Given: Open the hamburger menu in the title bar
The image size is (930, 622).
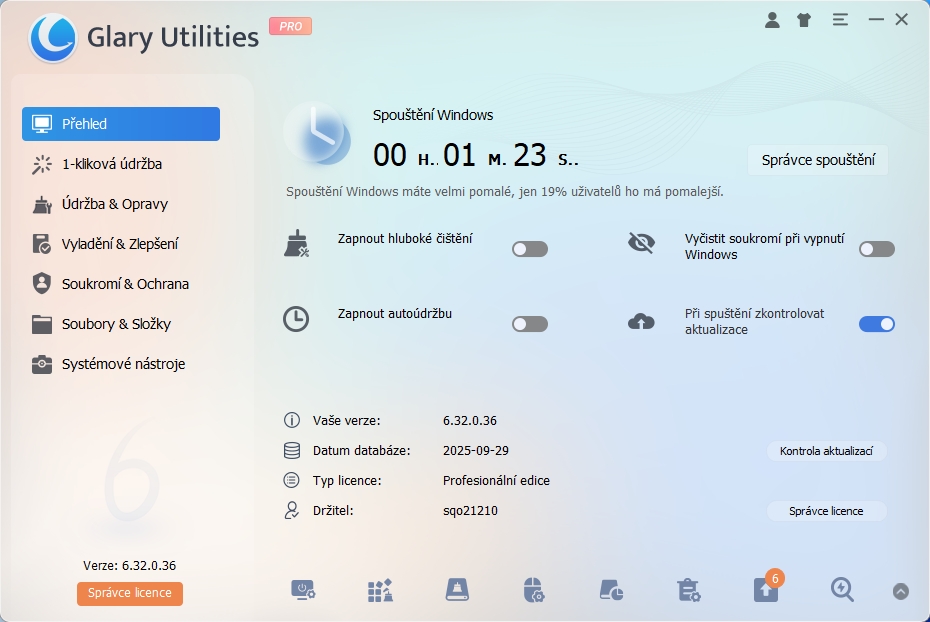Looking at the screenshot, I should pos(840,19).
